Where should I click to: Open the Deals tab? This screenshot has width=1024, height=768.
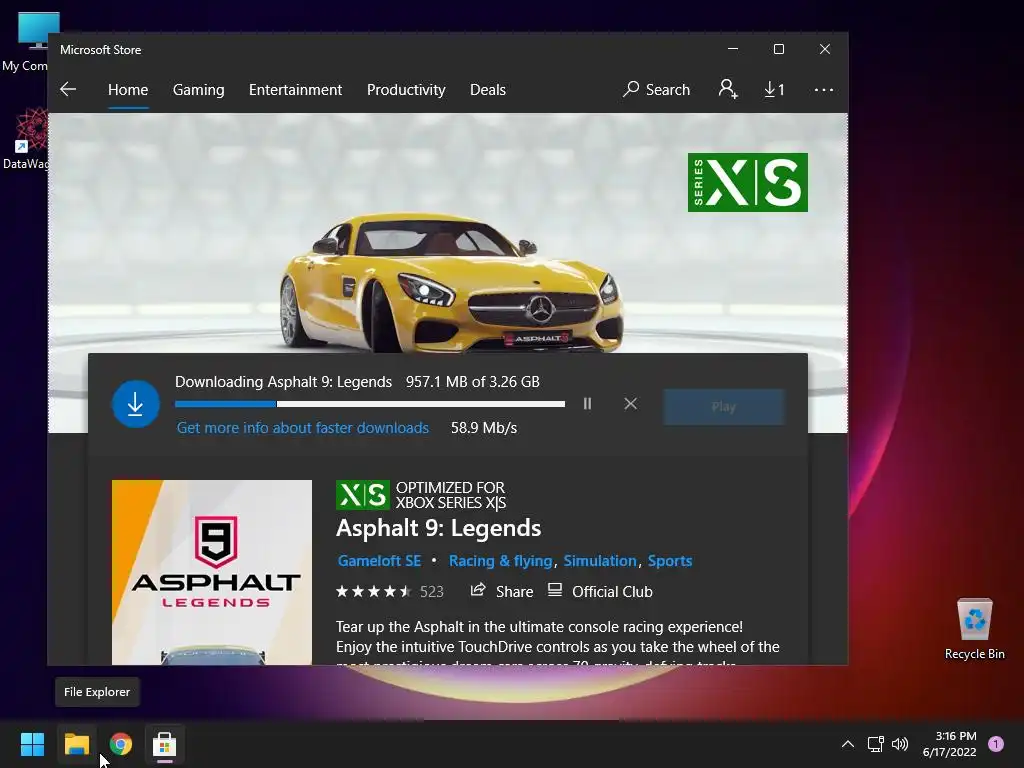(x=488, y=89)
